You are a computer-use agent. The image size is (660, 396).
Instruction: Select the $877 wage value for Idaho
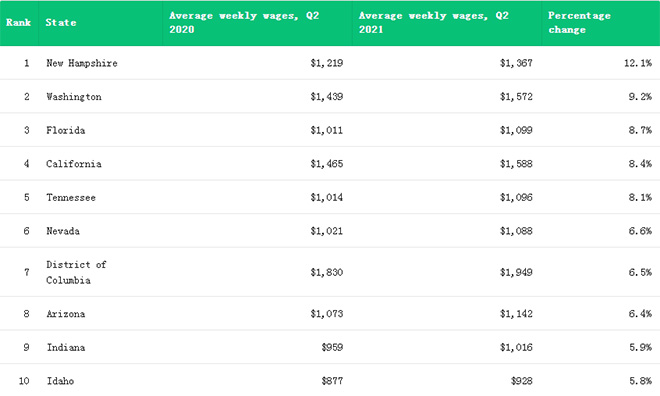pos(332,381)
